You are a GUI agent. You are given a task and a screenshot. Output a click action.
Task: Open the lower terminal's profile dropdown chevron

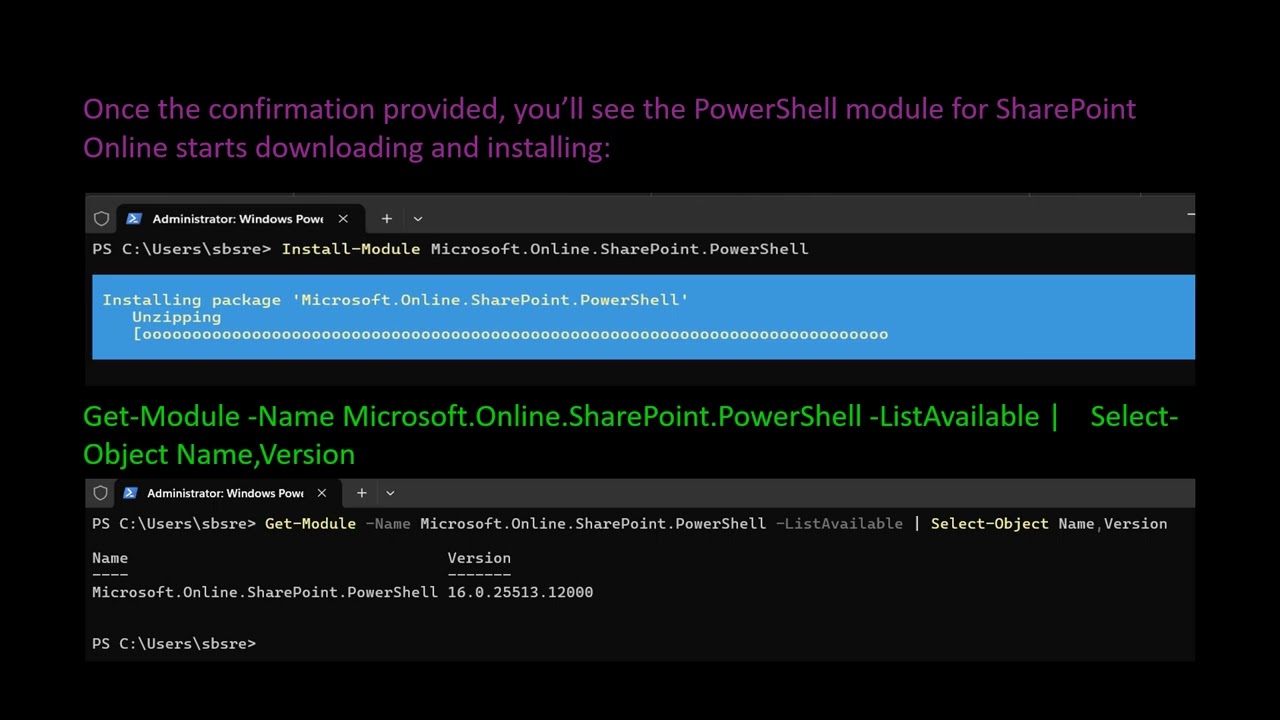[390, 493]
